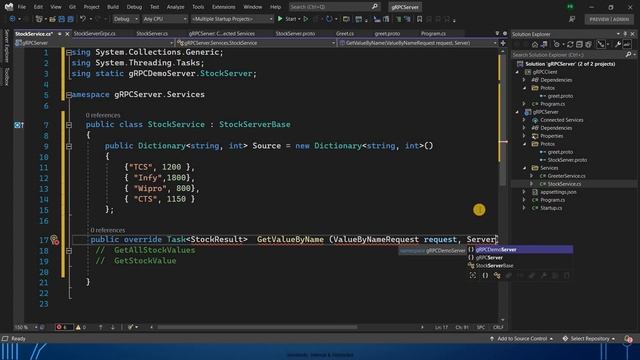Click the Solution Explorer search magnifier icon
Image resolution: width=640 pixels, height=360 pixels.
[628, 54]
